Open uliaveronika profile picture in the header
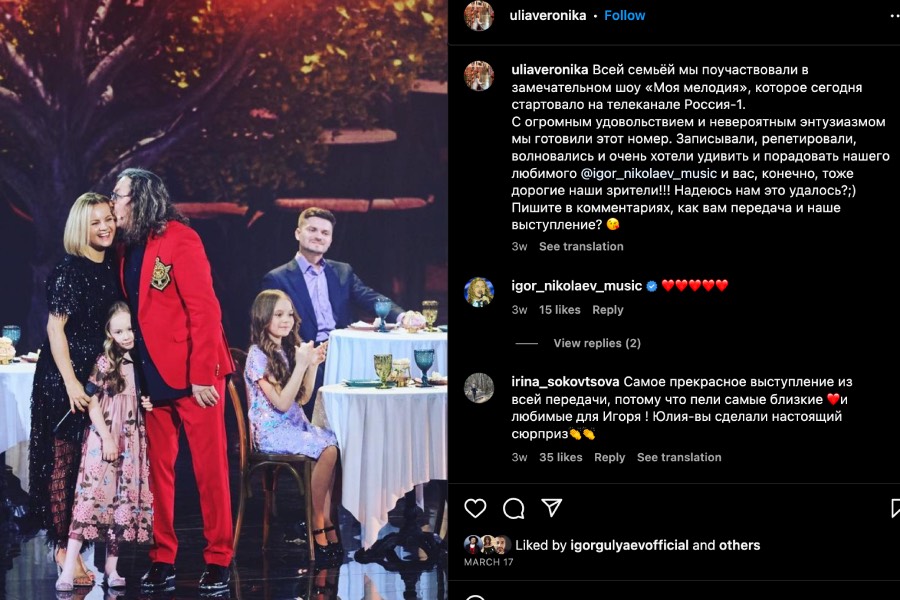Screen dimensions: 900x600 (x=479, y=16)
